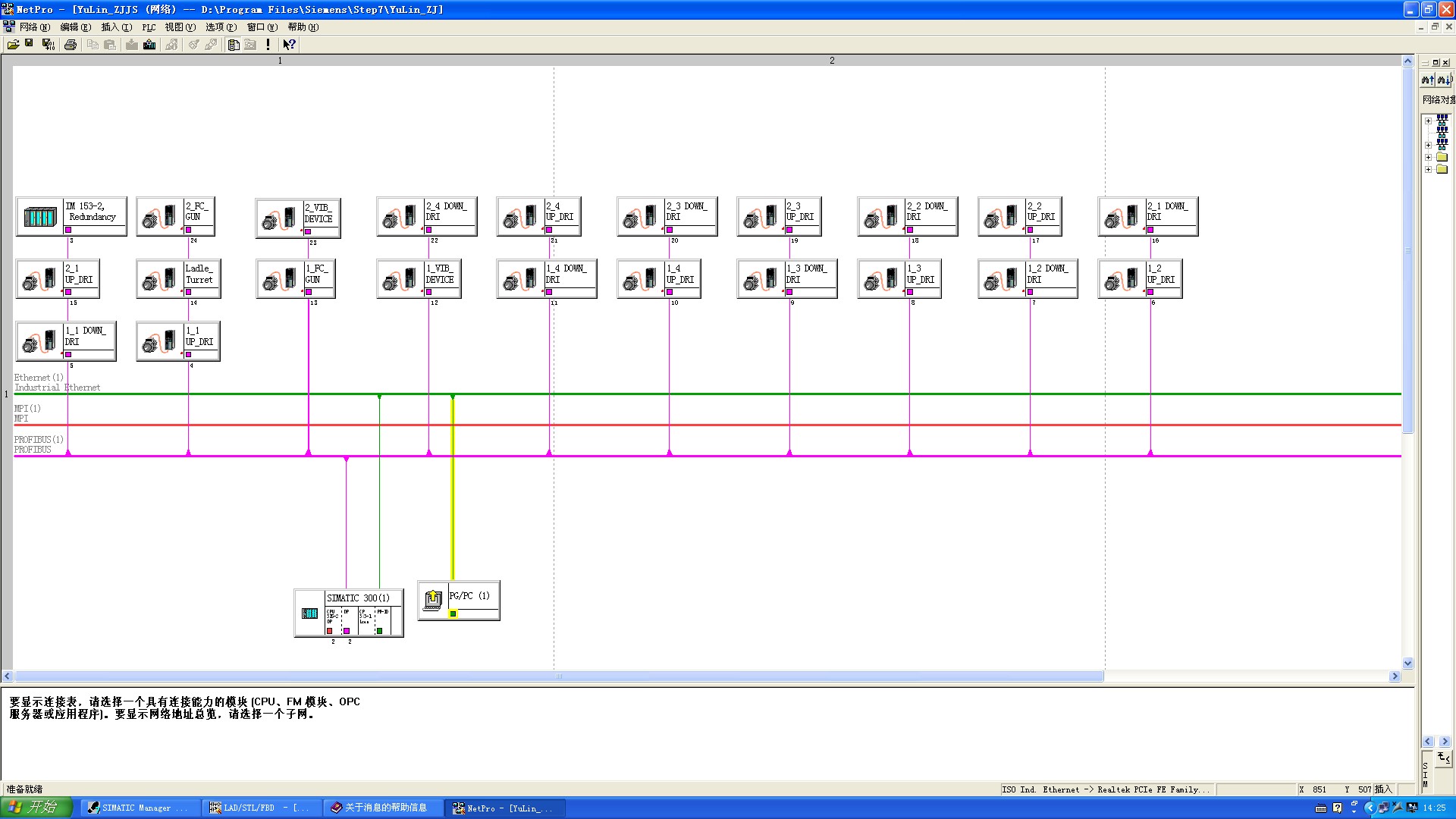
Task: Click the 开始 Start button
Action: pos(36,807)
